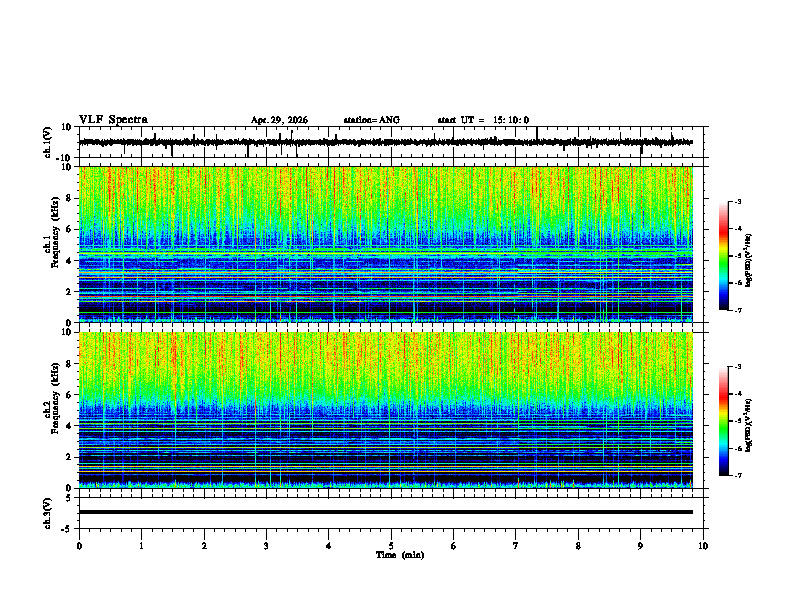Click the ch.3(V) axis label
This screenshot has width=792, height=612.
47,513
